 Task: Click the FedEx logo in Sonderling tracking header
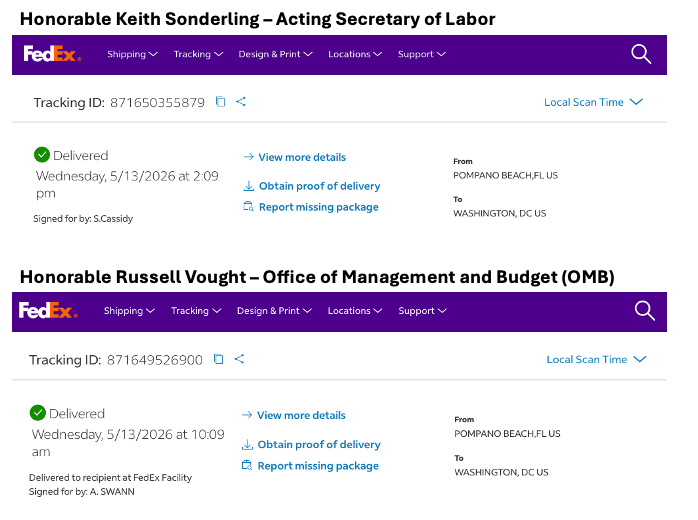(x=52, y=54)
